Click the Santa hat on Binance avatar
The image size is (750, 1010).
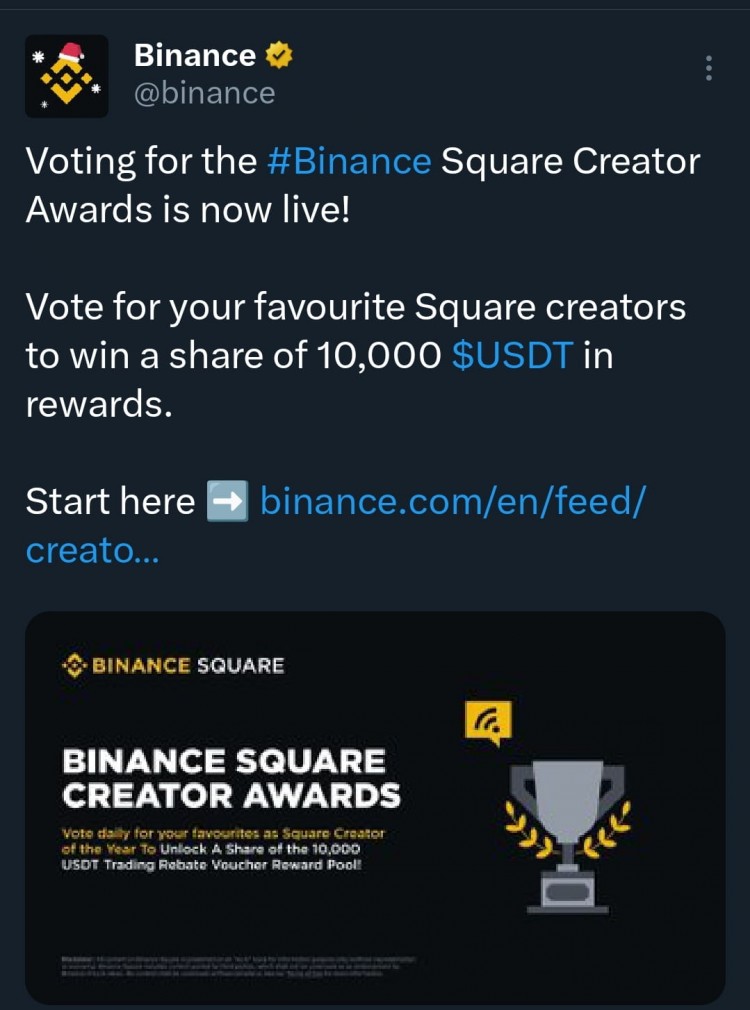tap(70, 52)
